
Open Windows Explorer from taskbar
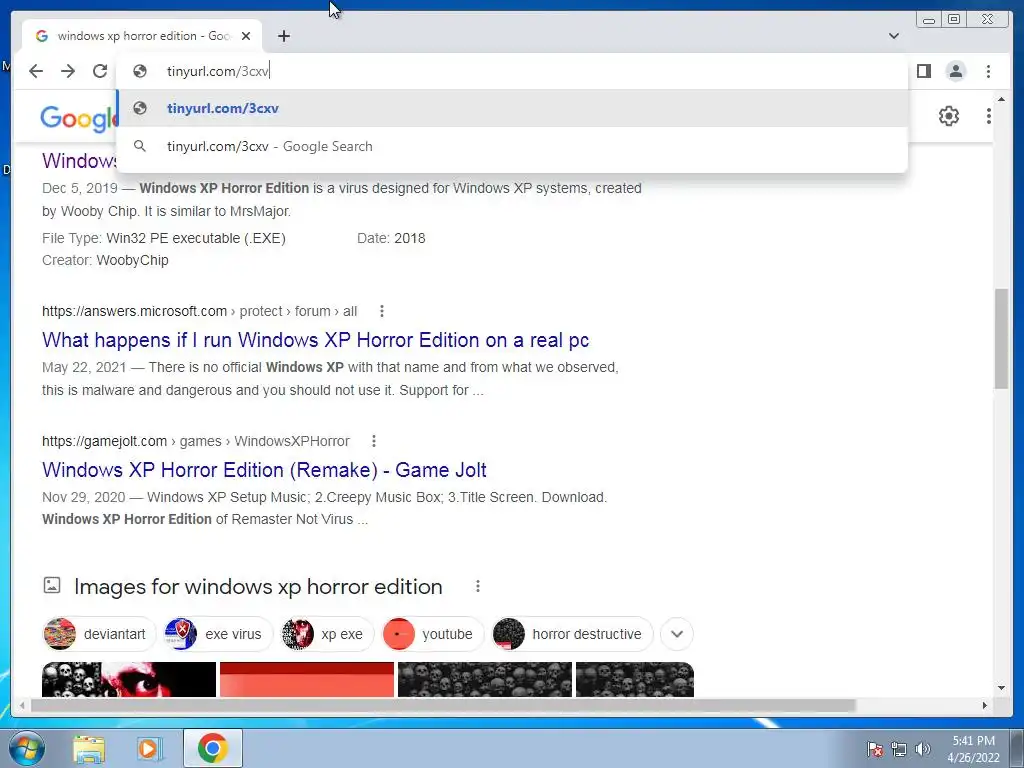point(89,749)
